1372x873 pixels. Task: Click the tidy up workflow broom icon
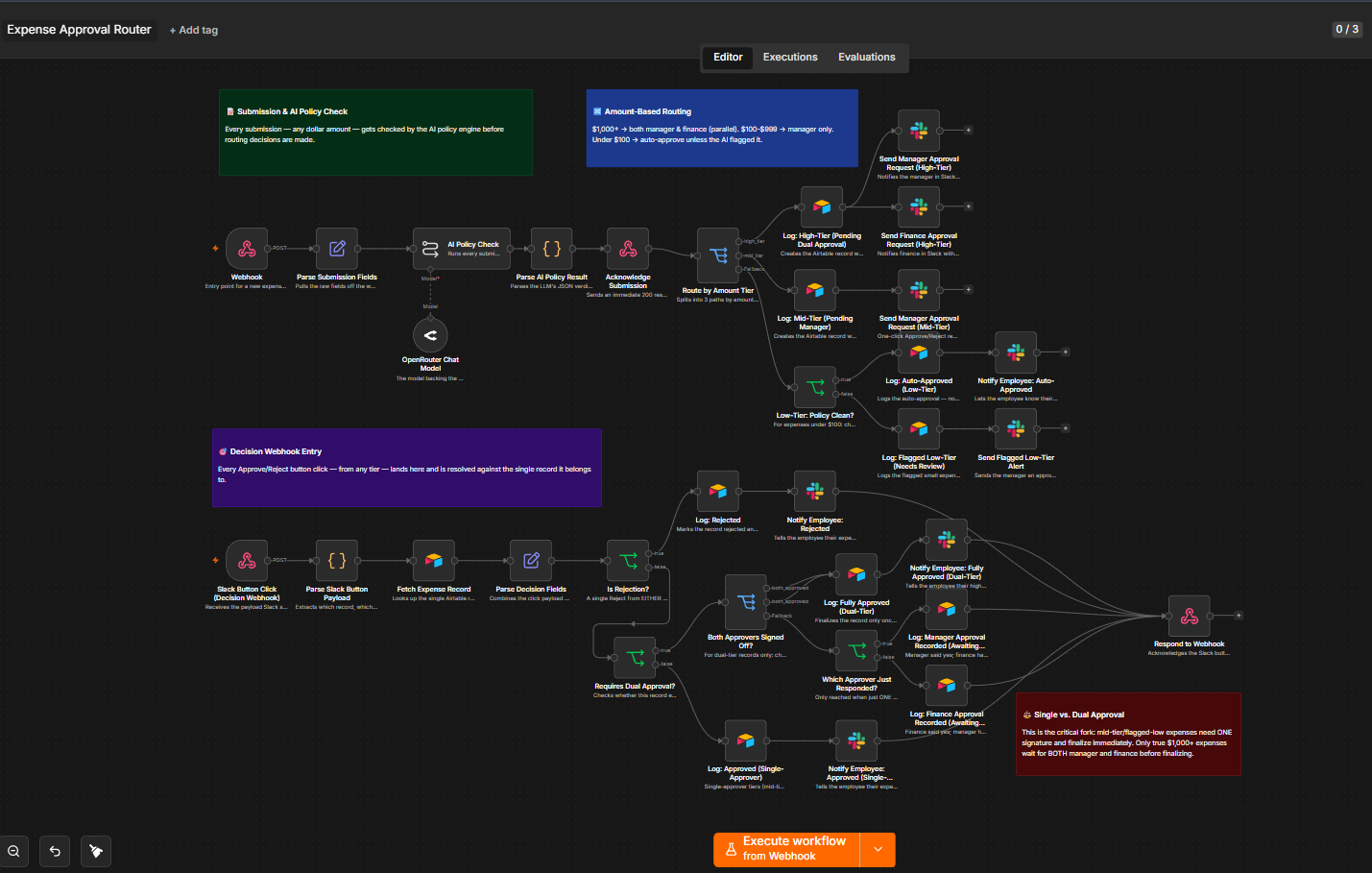coord(96,851)
